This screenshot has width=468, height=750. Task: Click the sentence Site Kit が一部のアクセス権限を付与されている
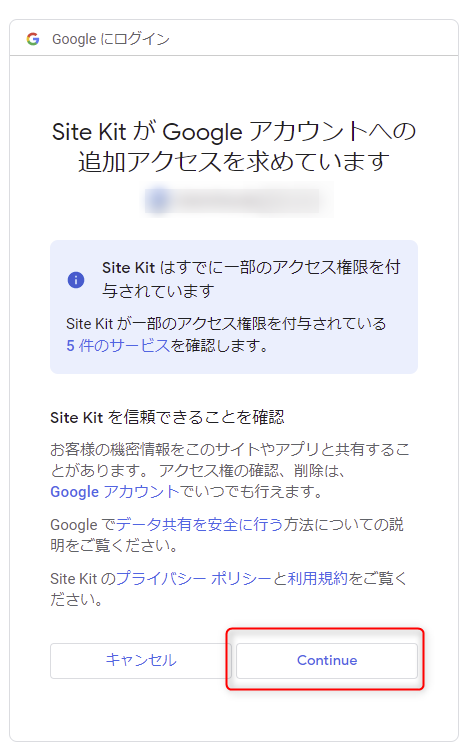click(226, 324)
